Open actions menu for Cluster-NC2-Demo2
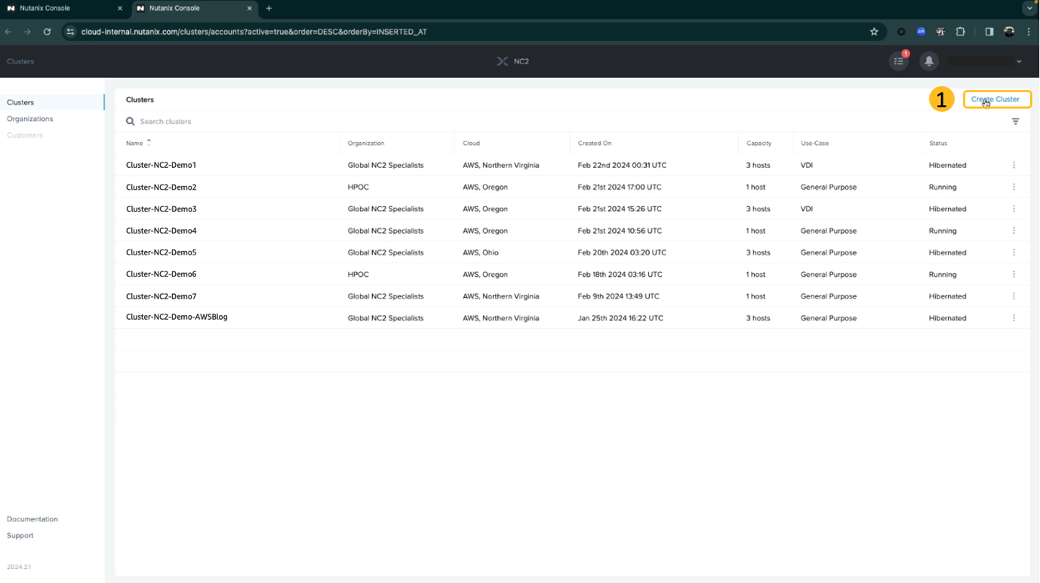This screenshot has height=583, width=1040. [x=1013, y=187]
